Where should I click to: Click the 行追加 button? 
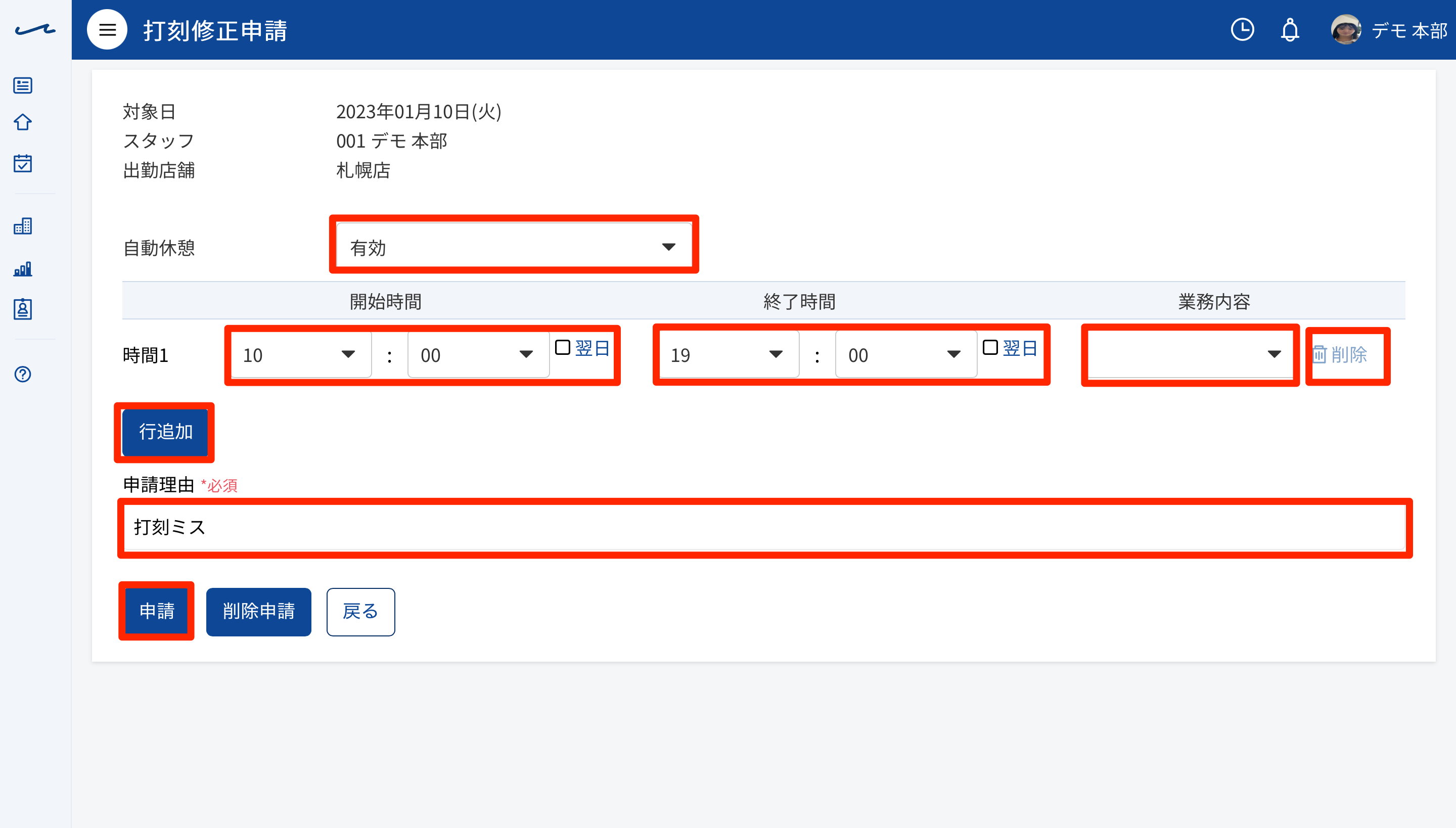[x=165, y=432]
